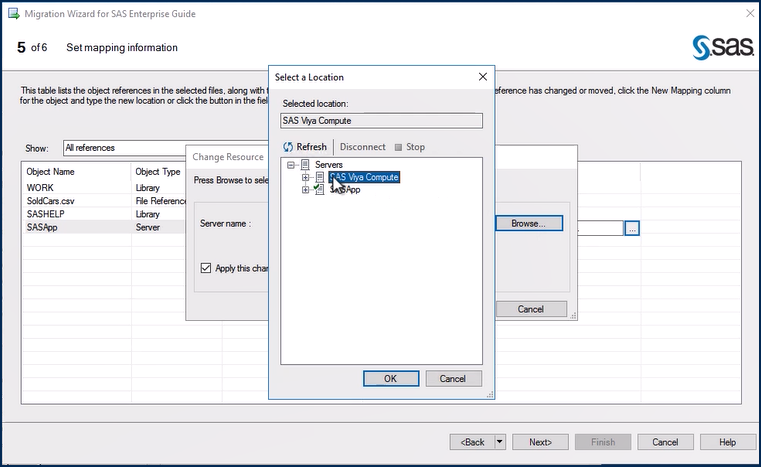Click the wizard's bottom Cancel button
Image resolution: width=761 pixels, height=467 pixels.
point(665,442)
